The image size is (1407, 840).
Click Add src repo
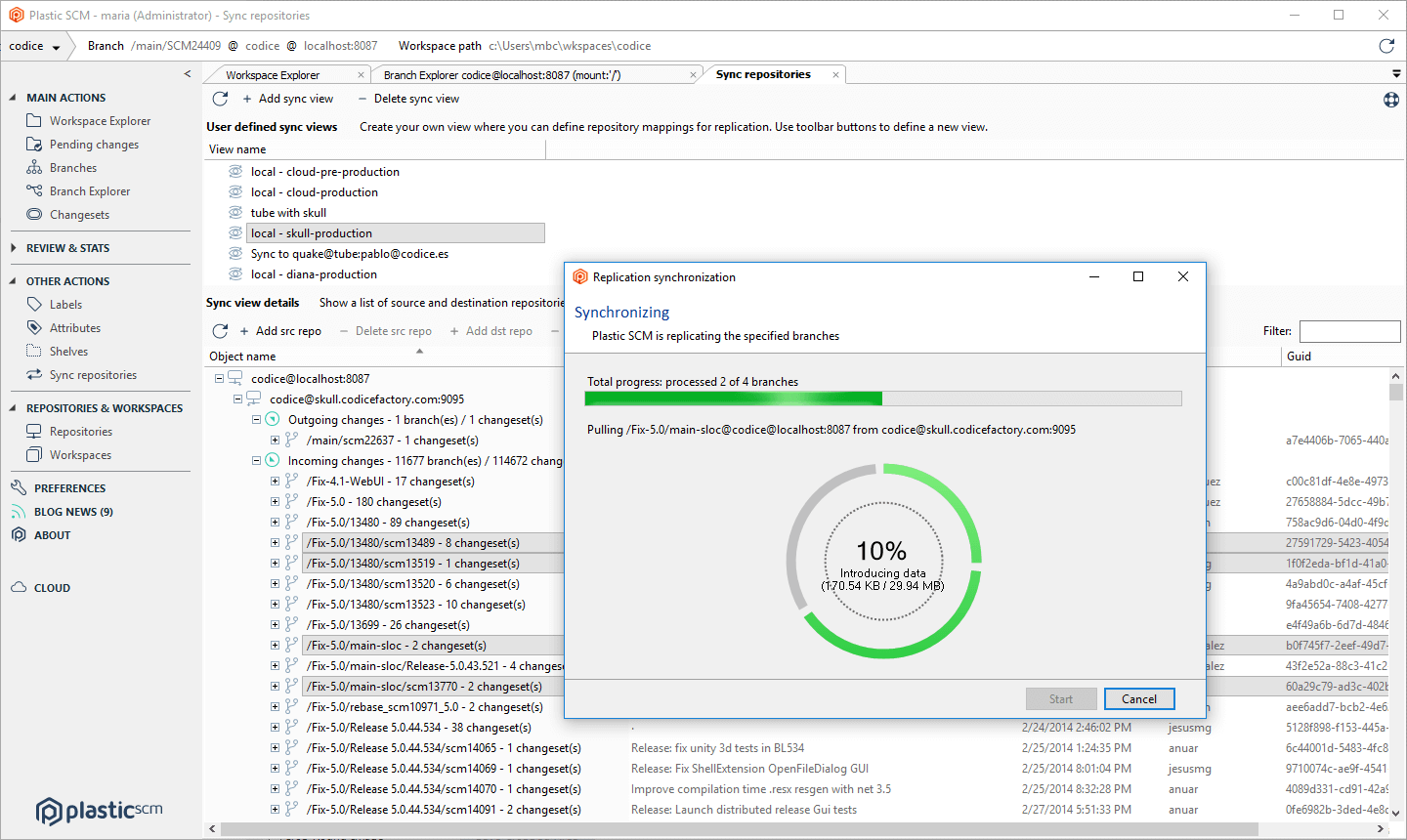[x=280, y=331]
